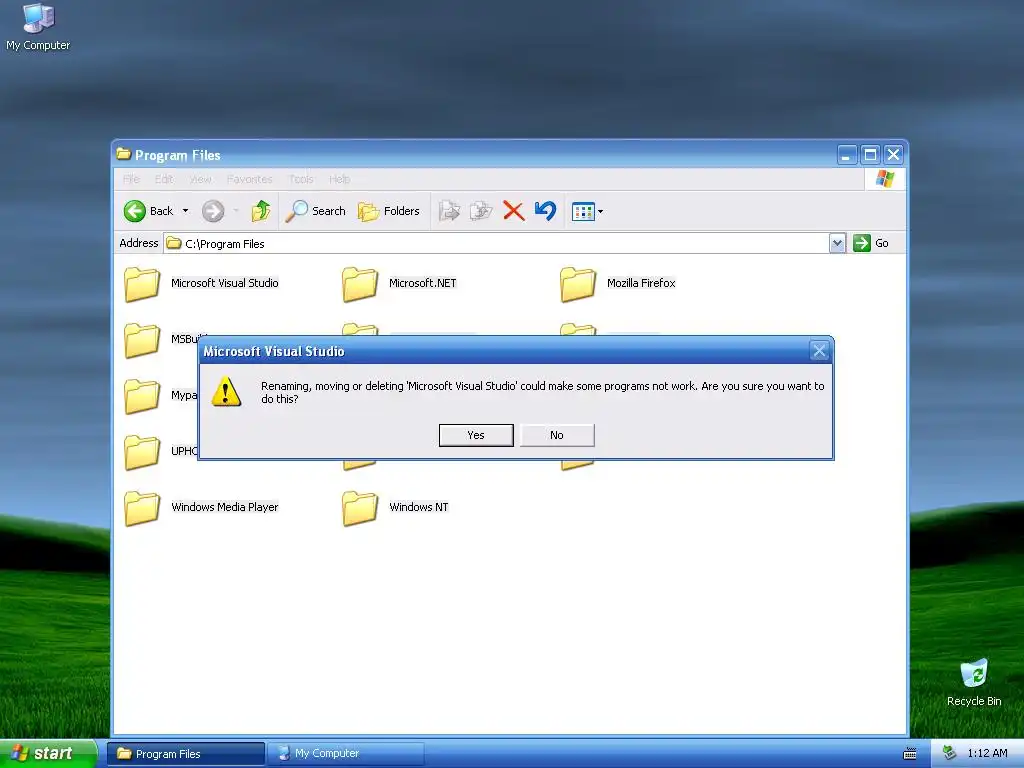
Task: Open the Tools menu
Action: (x=301, y=179)
